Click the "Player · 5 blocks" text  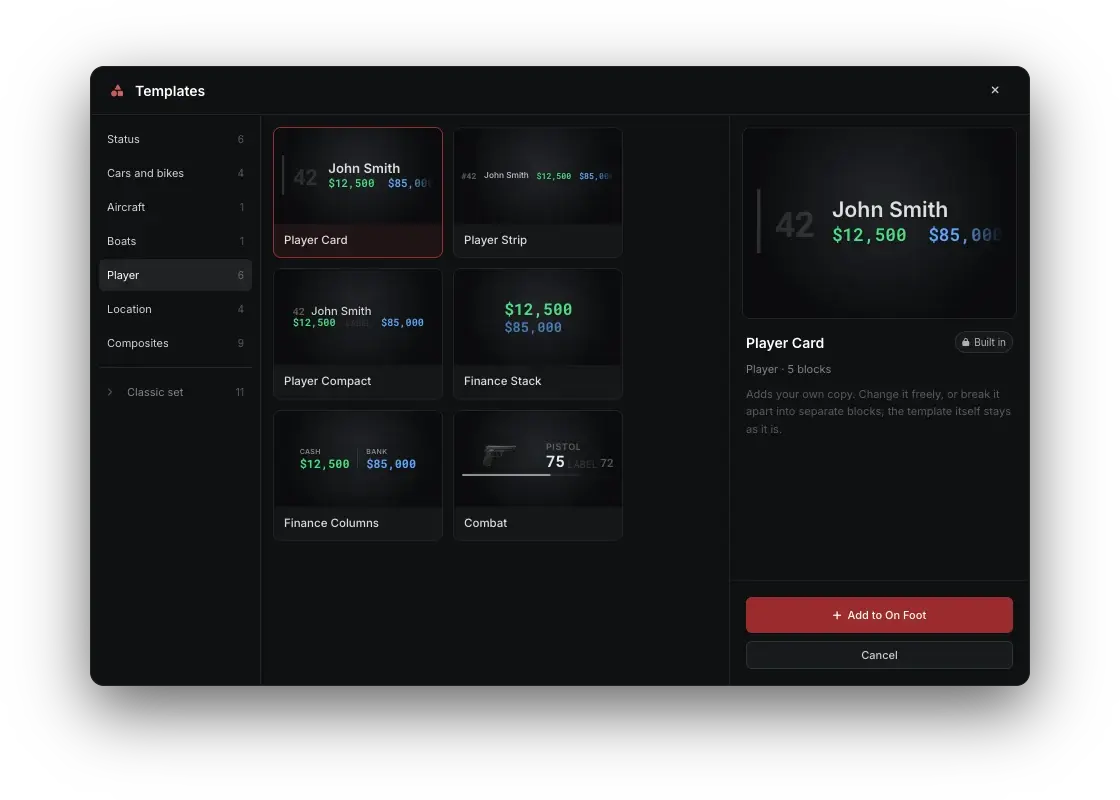pyautogui.click(x=789, y=369)
